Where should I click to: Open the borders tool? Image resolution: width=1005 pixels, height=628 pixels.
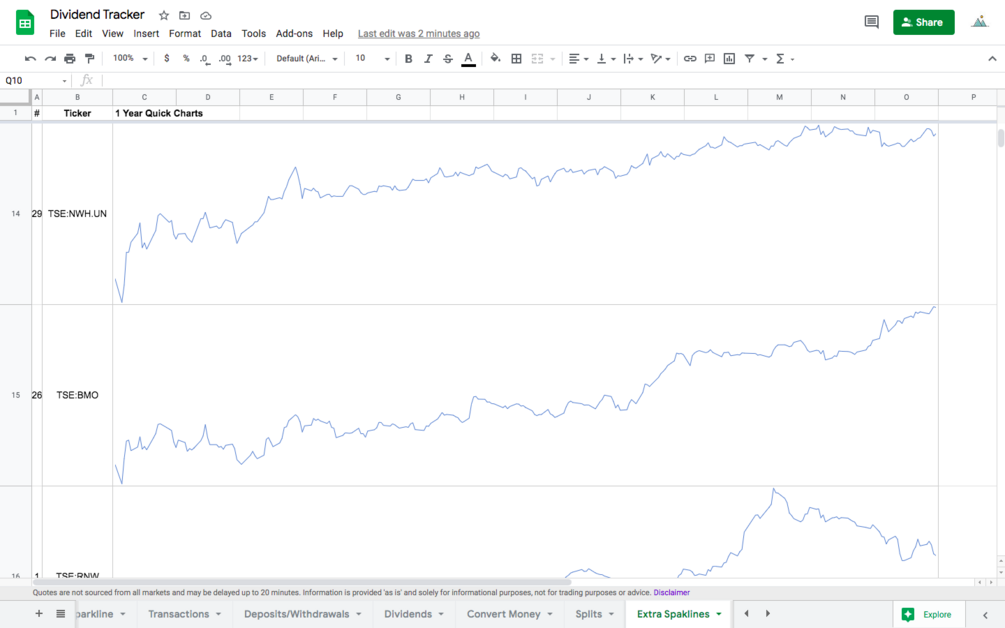[516, 58]
